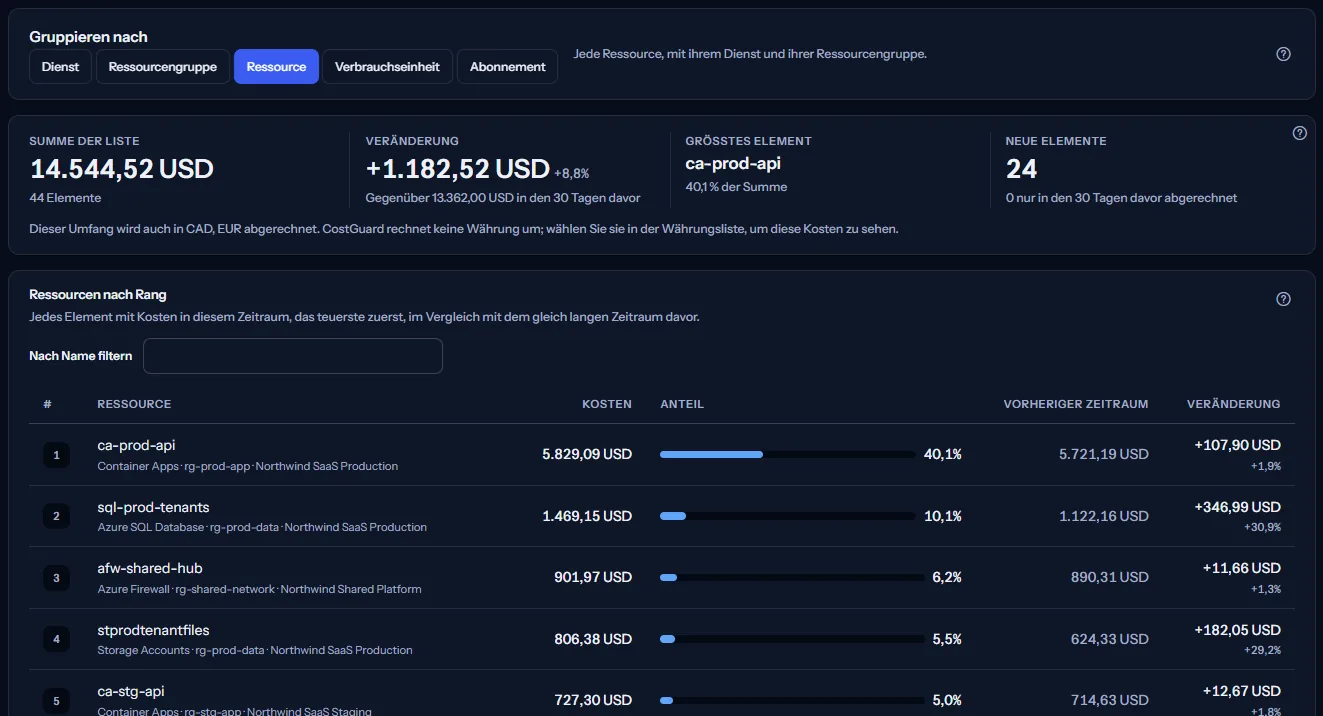Screen dimensions: 1323x716
Task: Click the +182,05 USD change value
Action: (1237, 630)
